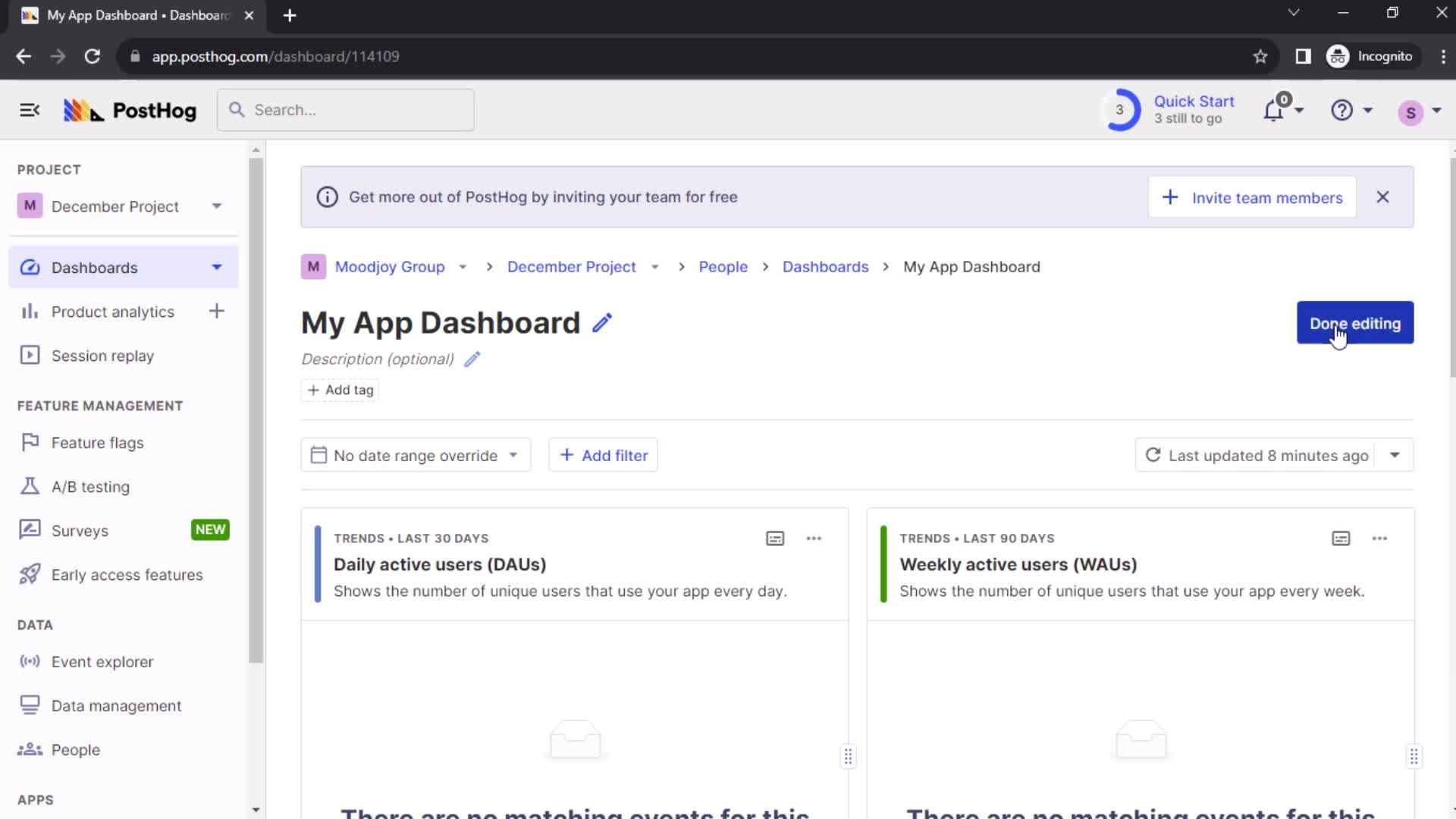The height and width of the screenshot is (819, 1456).
Task: Expand the Moodjoy Group breadcrumb chevron
Action: point(463,266)
